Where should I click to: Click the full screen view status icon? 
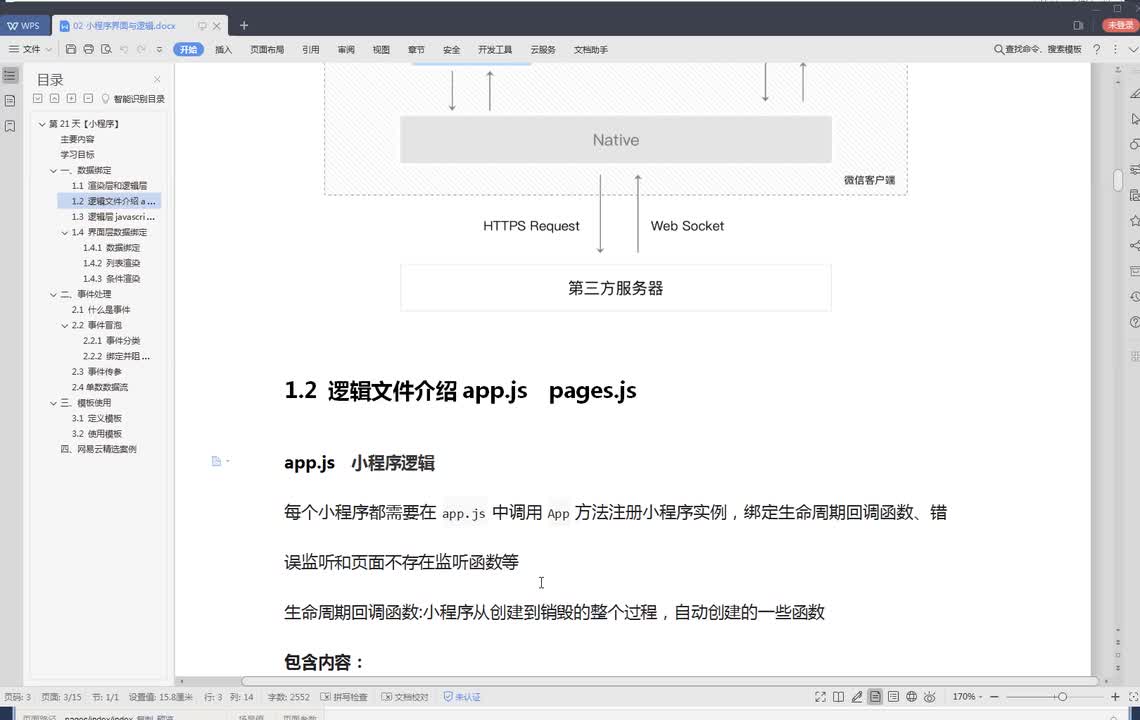(820, 697)
